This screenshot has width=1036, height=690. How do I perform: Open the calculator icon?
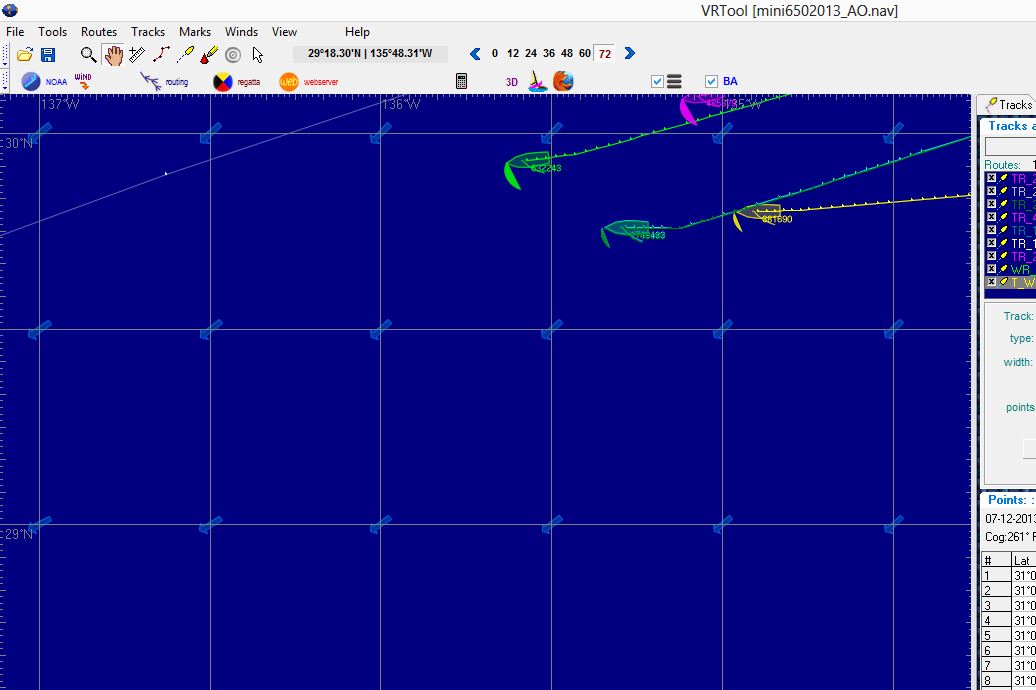[x=461, y=81]
